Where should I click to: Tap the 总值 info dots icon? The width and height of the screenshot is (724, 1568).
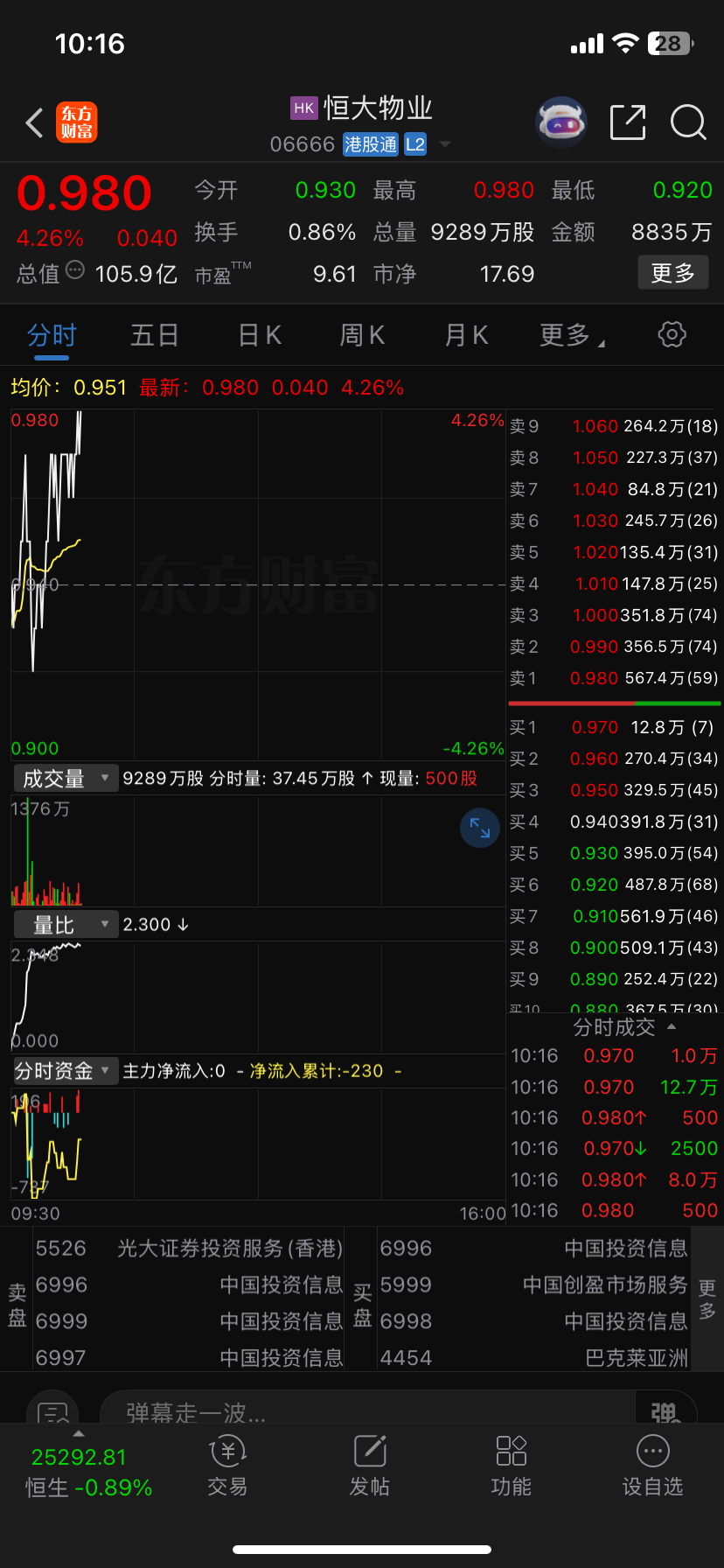(x=75, y=270)
